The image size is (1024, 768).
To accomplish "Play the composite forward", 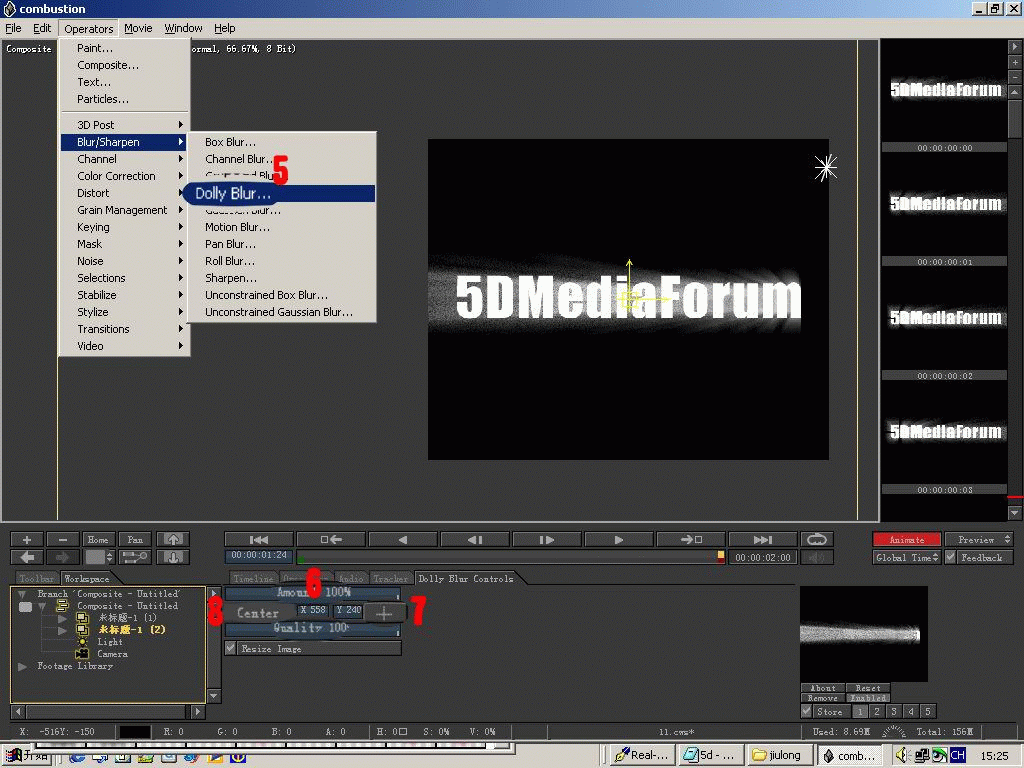I will tap(618, 539).
